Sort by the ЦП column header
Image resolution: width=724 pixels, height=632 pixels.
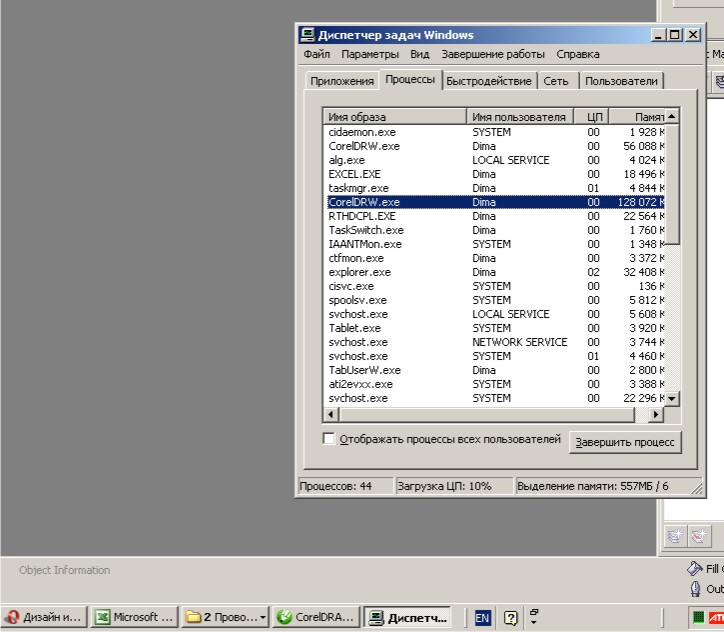[x=591, y=117]
